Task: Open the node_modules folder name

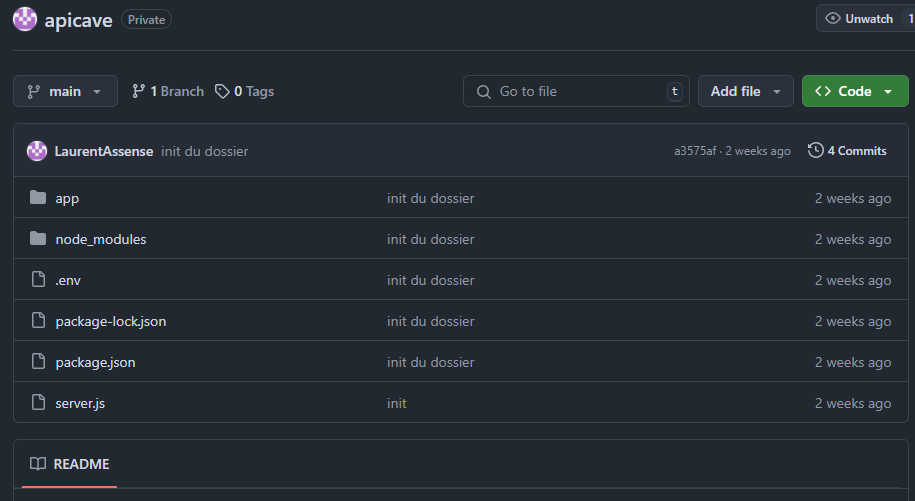Action: (x=101, y=239)
